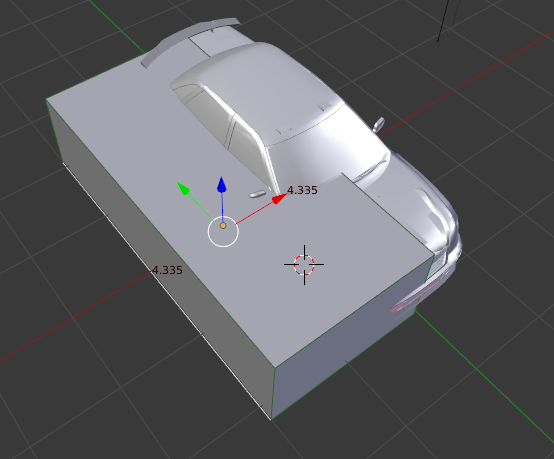Click the blue Z-axis gizmo arrow
The height and width of the screenshot is (459, 554).
pyautogui.click(x=222, y=185)
